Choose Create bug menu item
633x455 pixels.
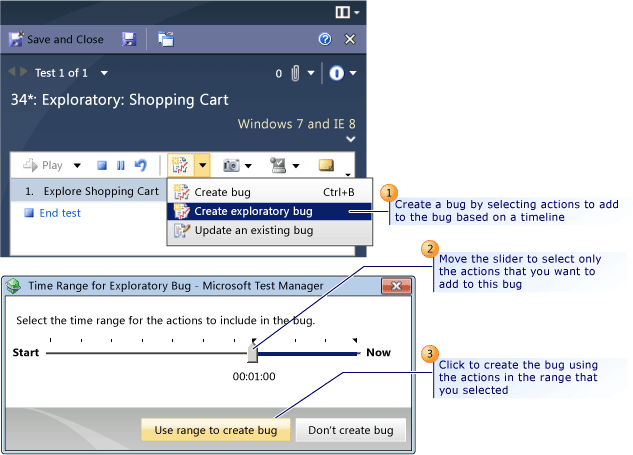pyautogui.click(x=269, y=192)
